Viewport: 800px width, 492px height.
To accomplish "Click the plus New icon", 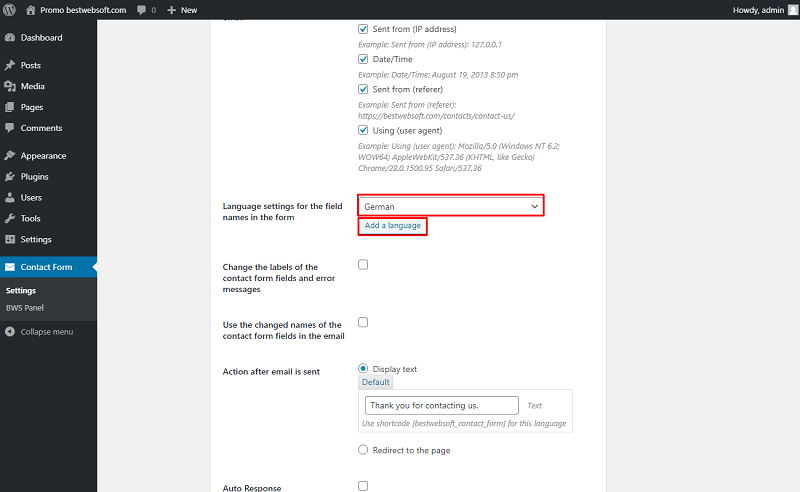I will pyautogui.click(x=171, y=10).
